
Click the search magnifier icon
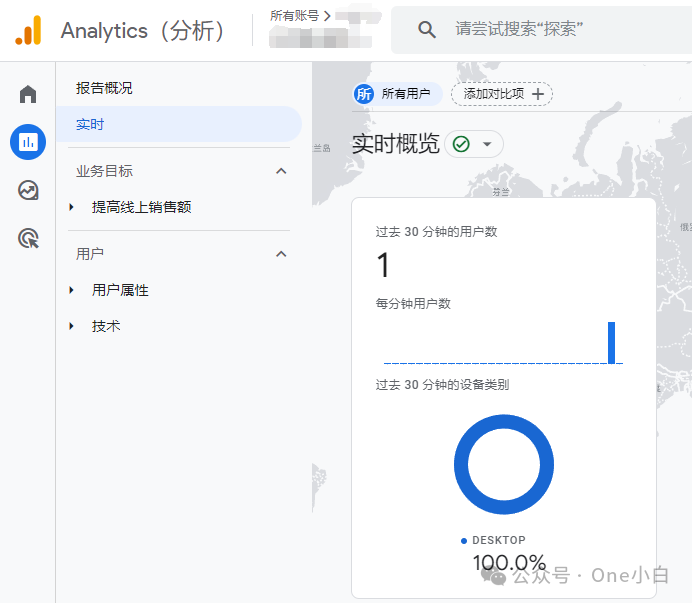tap(426, 30)
